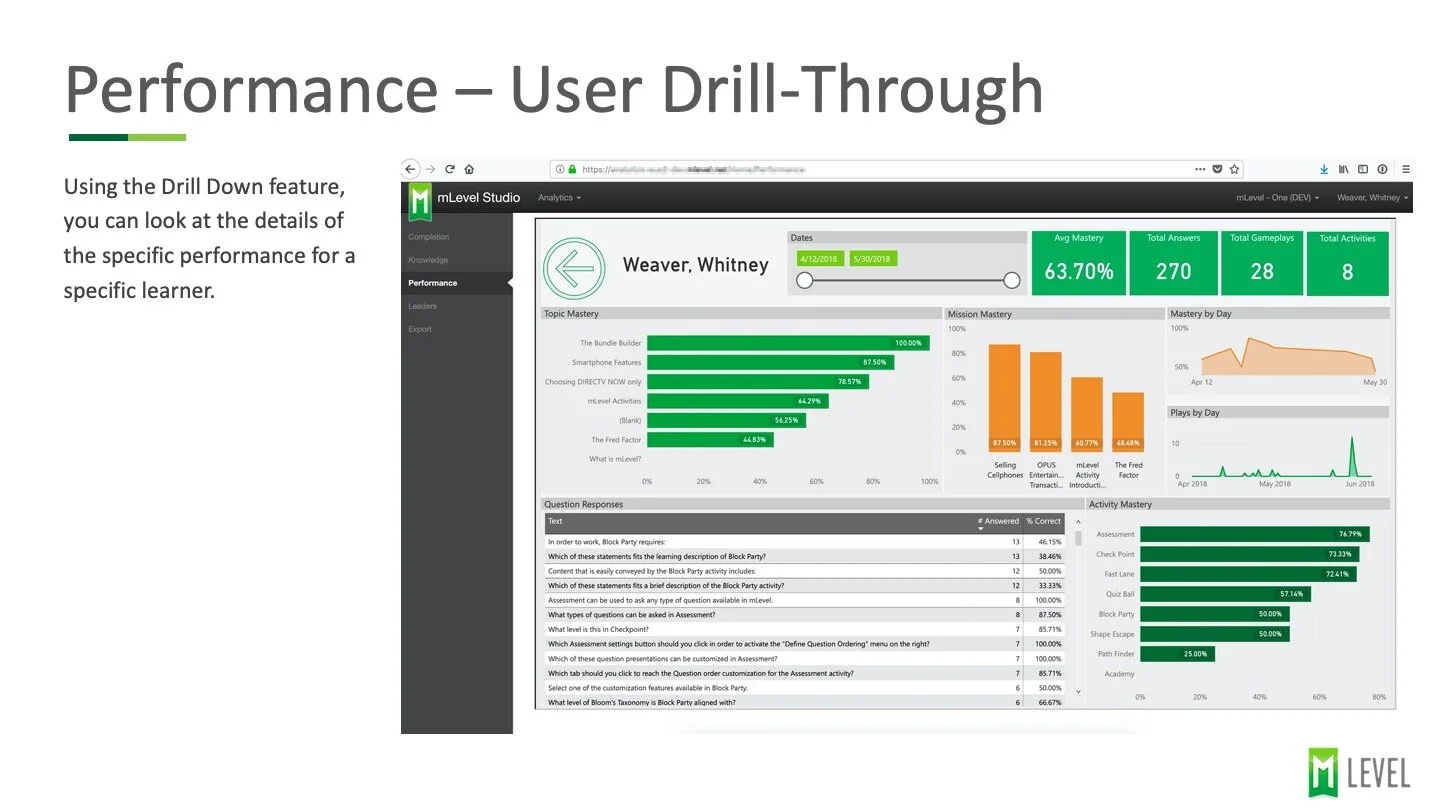
Task: Click the Plays by Day green peak
Action: click(1353, 456)
